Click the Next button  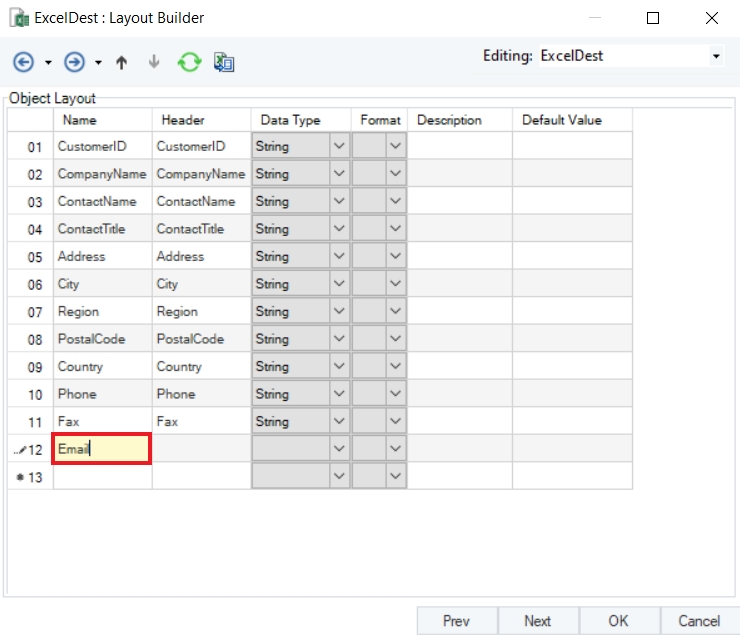coord(537,621)
